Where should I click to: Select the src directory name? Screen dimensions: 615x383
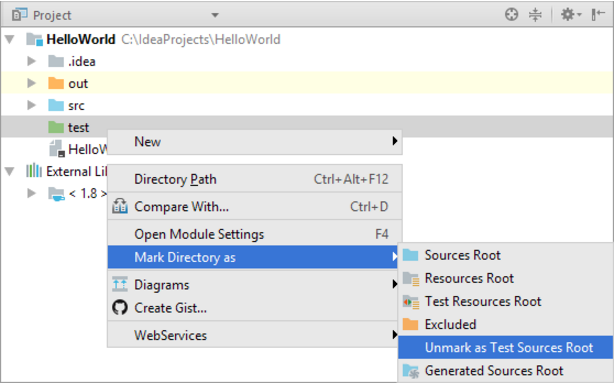(76, 106)
